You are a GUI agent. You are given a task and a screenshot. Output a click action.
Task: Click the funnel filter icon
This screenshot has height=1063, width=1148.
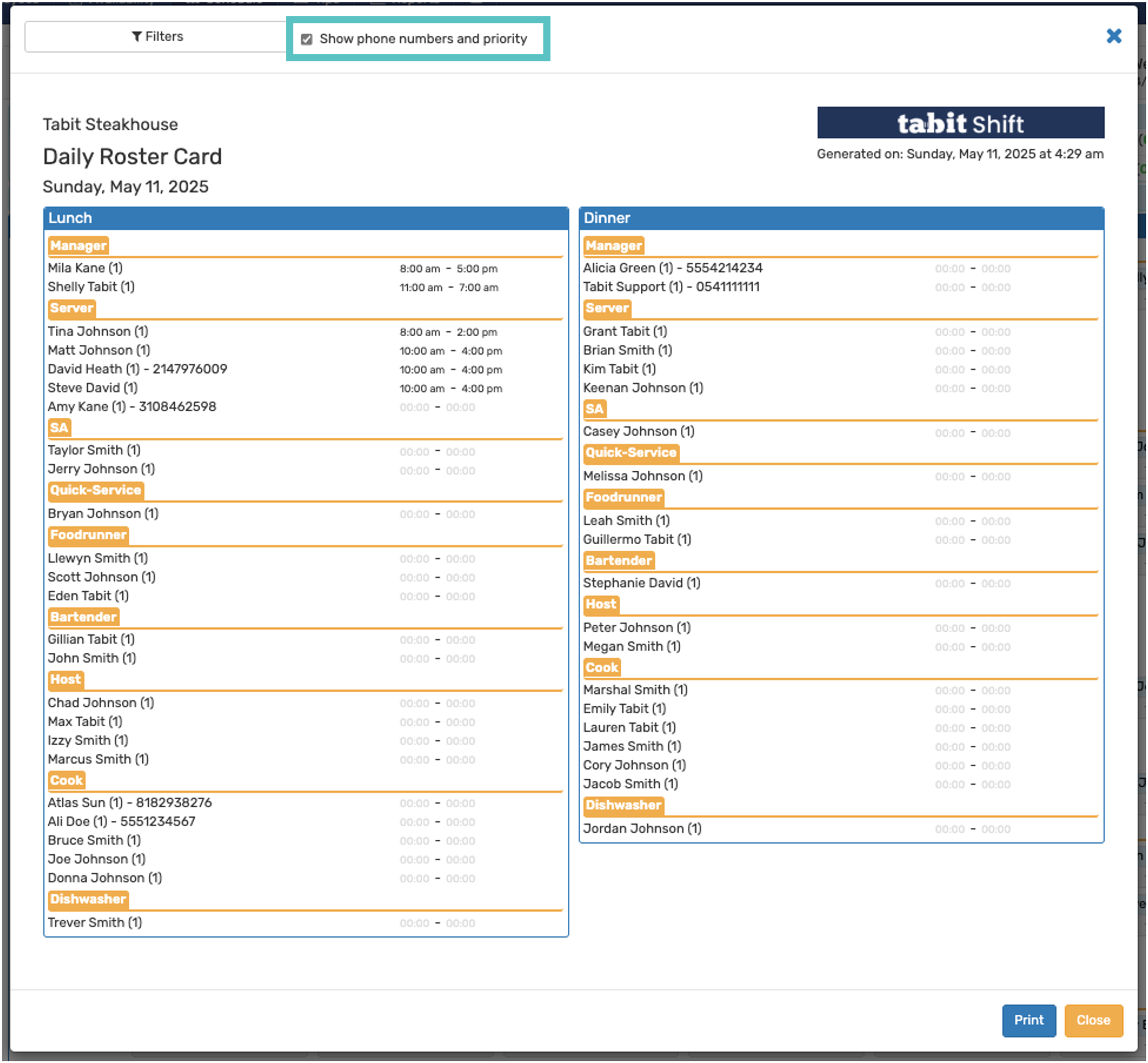click(137, 37)
